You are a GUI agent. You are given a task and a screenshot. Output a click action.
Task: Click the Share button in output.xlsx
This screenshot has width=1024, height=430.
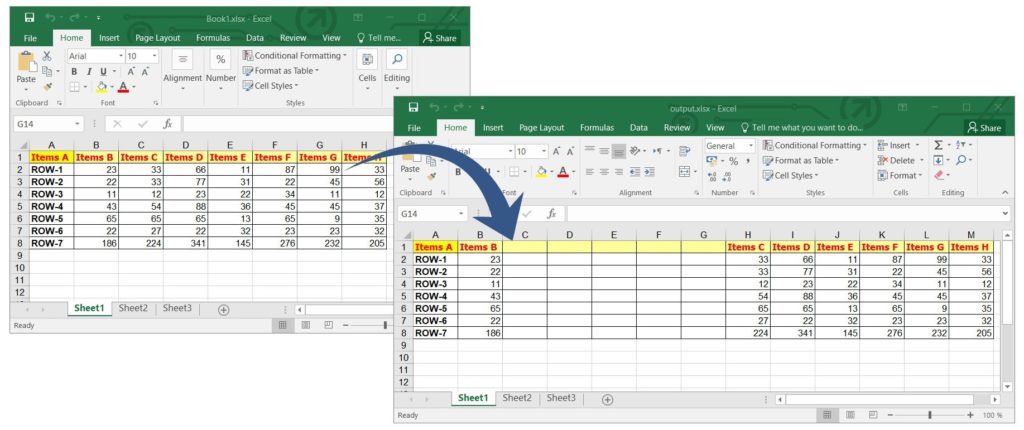(984, 128)
